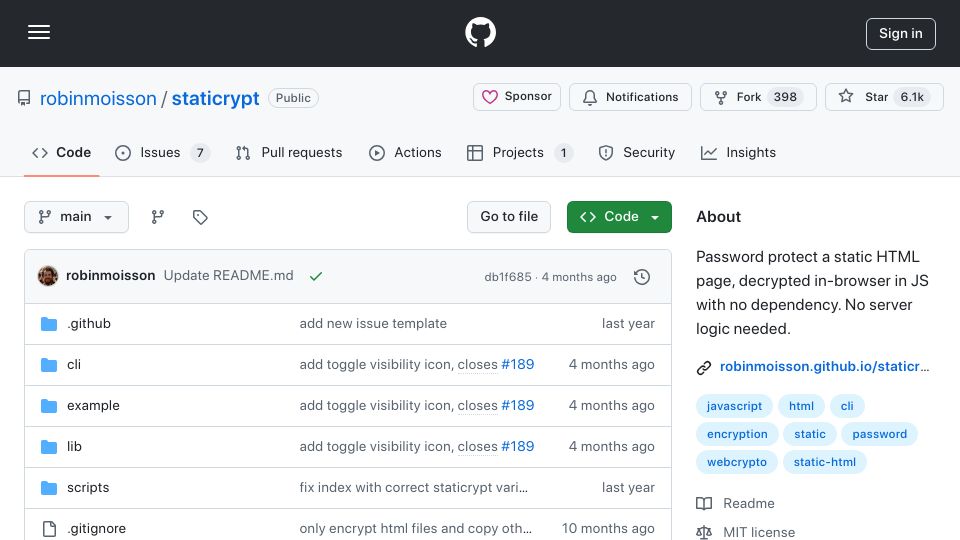Open the Projects tab
The image size is (960, 540).
coord(520,152)
